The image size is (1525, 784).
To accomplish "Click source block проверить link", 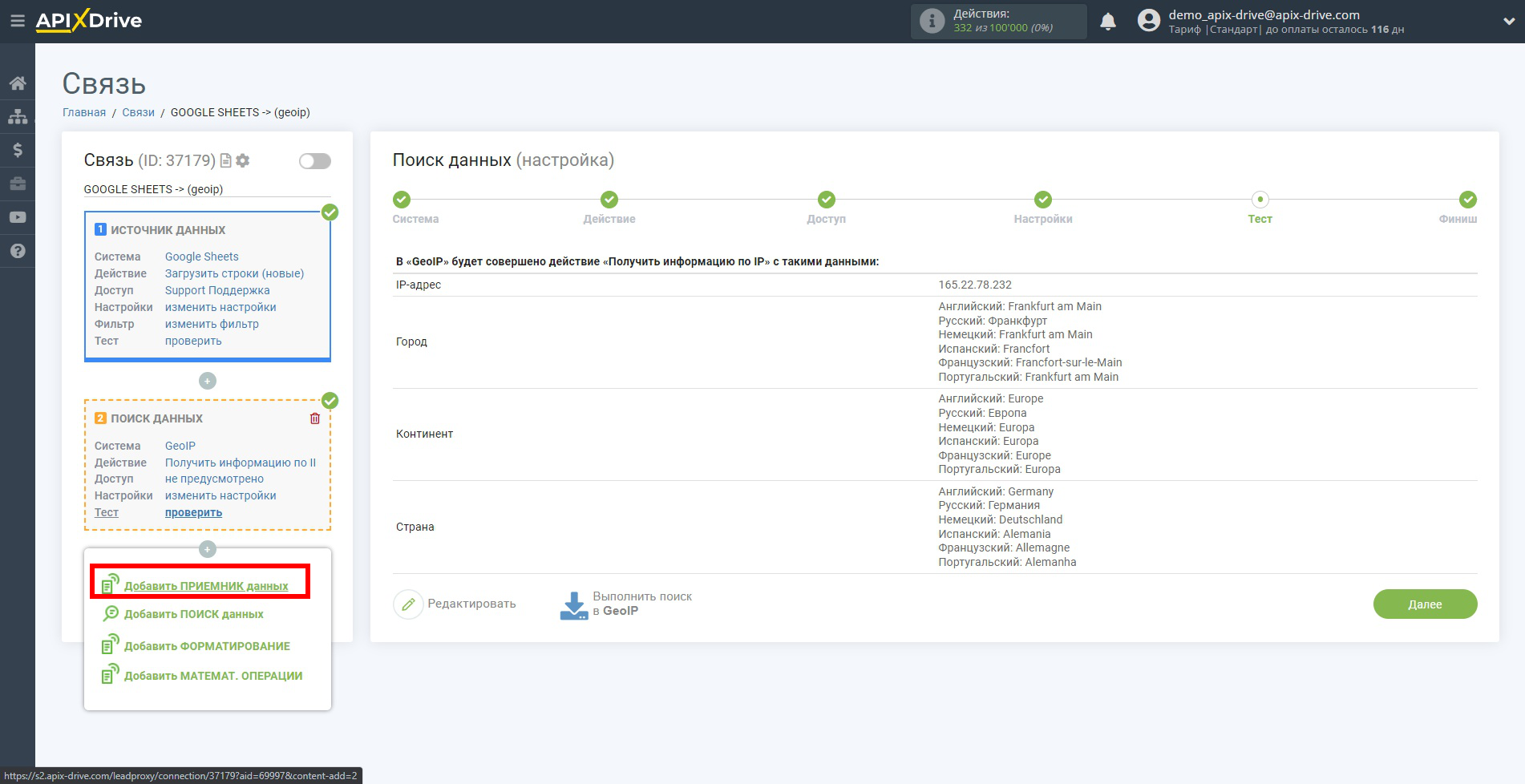I will pyautogui.click(x=193, y=341).
